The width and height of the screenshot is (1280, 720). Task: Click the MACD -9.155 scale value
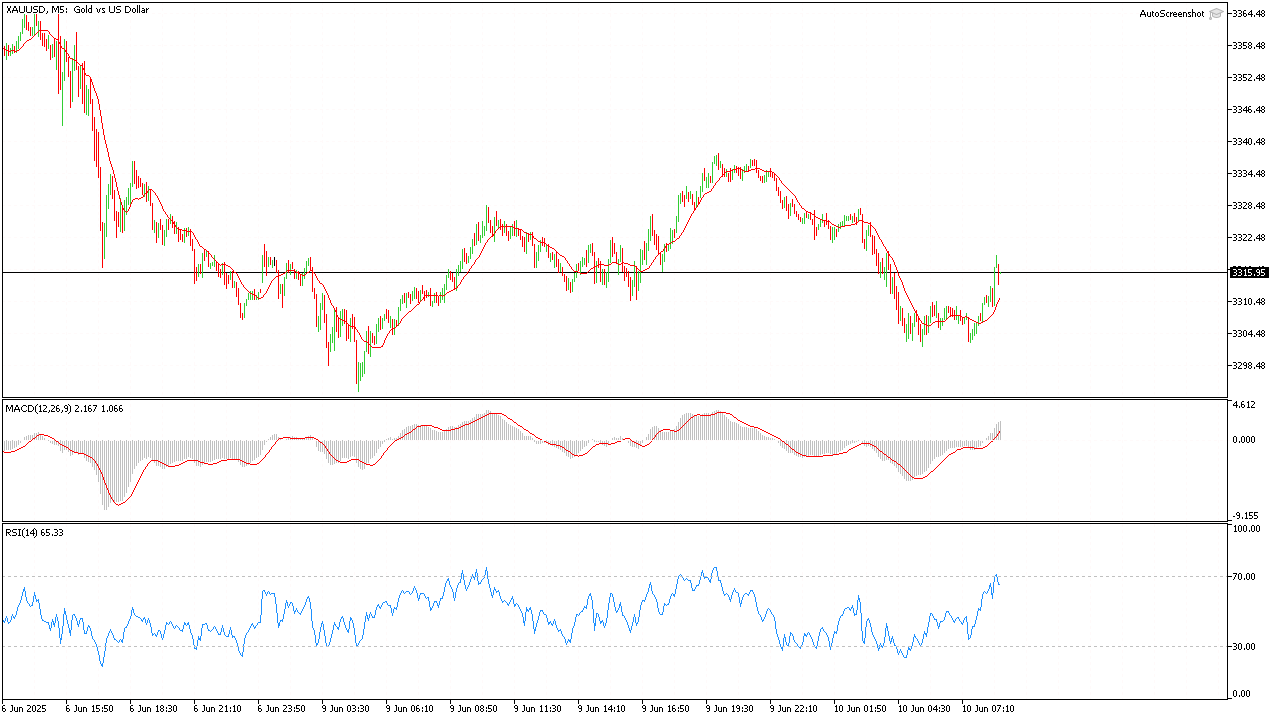1245,515
